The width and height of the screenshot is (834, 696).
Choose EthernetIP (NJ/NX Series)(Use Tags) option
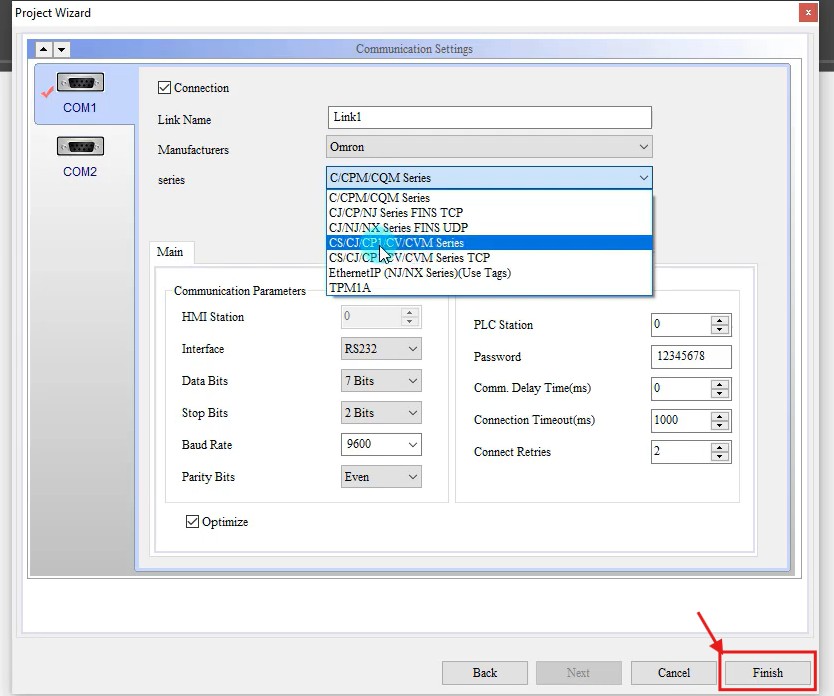coord(489,273)
